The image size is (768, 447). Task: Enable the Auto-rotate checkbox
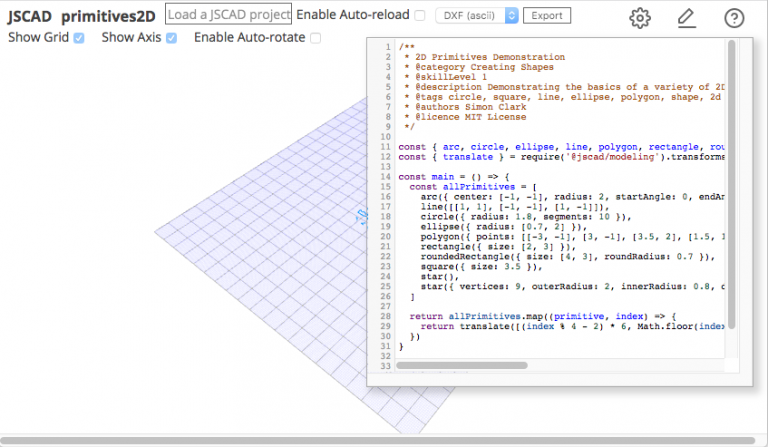point(316,38)
